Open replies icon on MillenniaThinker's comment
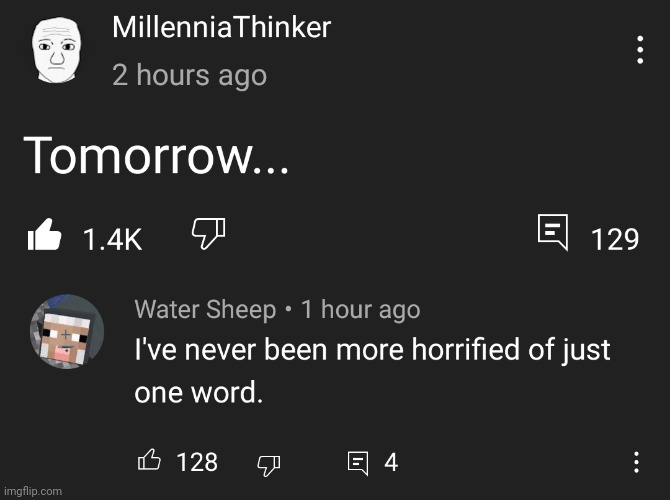 (x=553, y=232)
